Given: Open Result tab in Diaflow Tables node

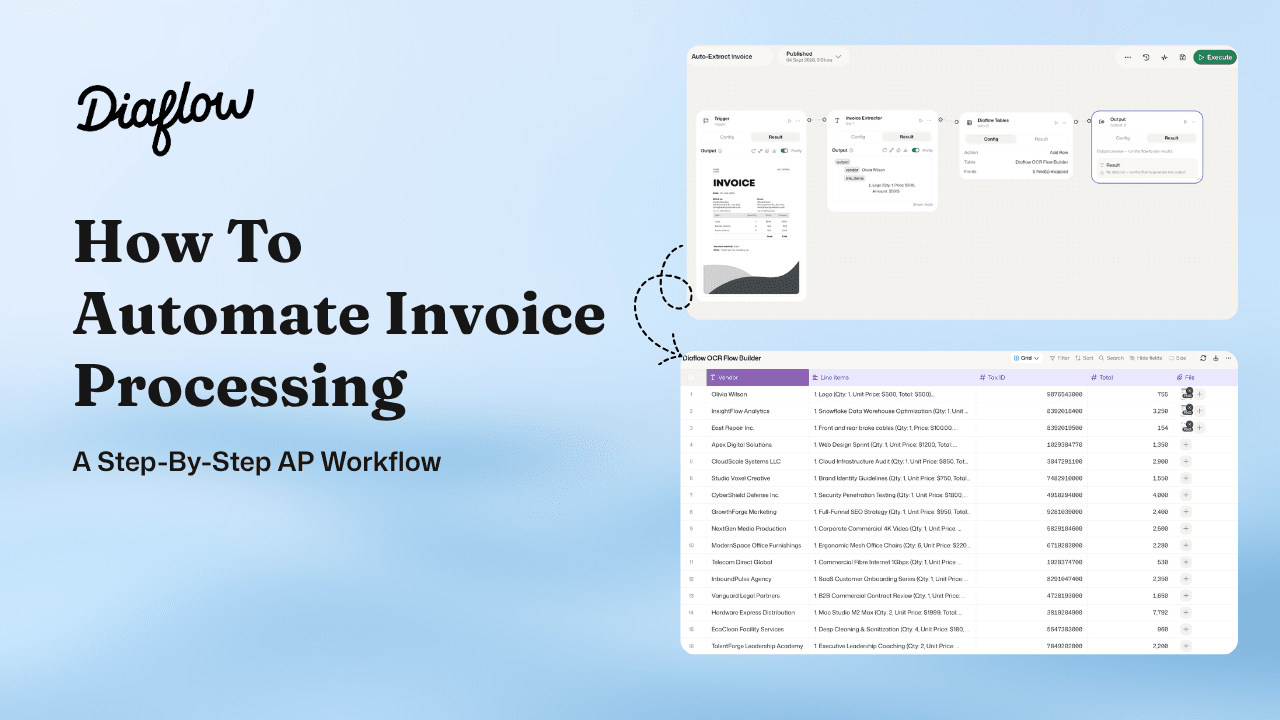Looking at the screenshot, I should (x=1041, y=139).
